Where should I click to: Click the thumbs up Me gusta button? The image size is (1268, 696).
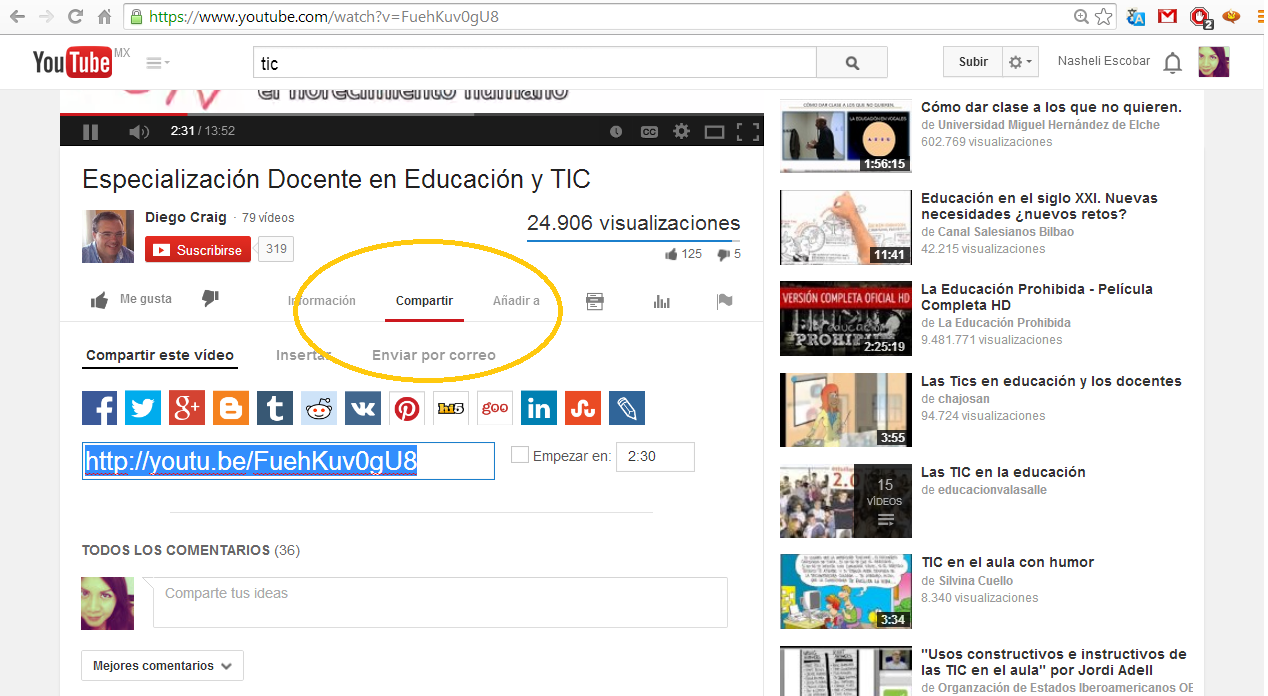[131, 299]
